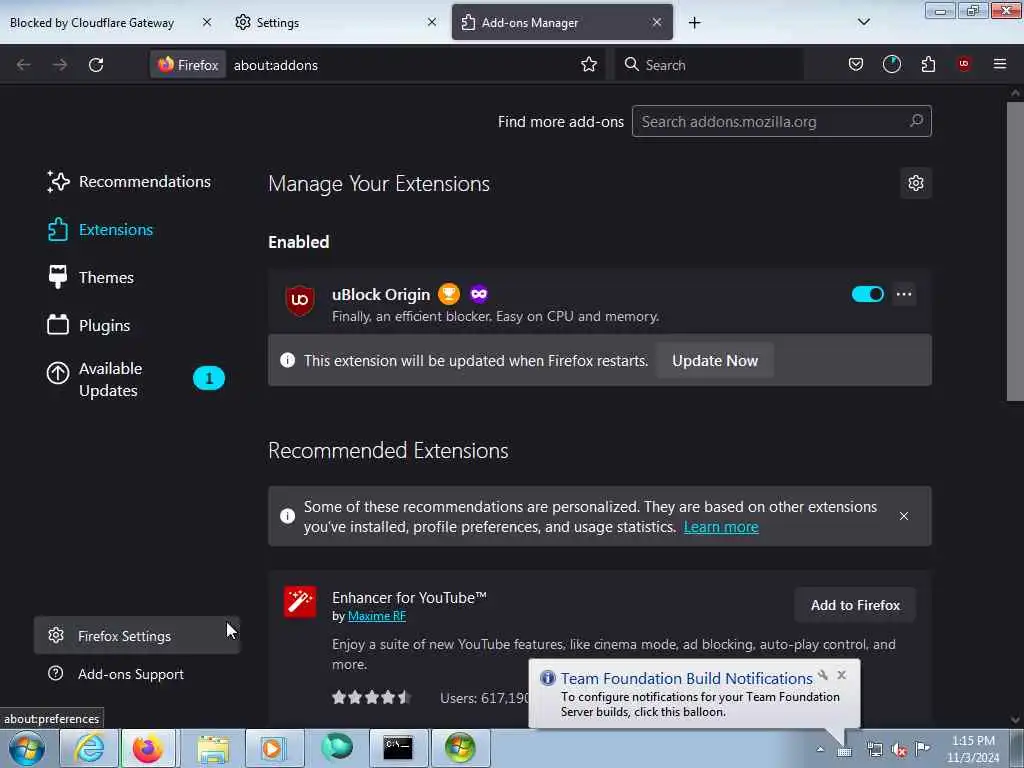Disable the uBlock Origin toggle switch

867,294
